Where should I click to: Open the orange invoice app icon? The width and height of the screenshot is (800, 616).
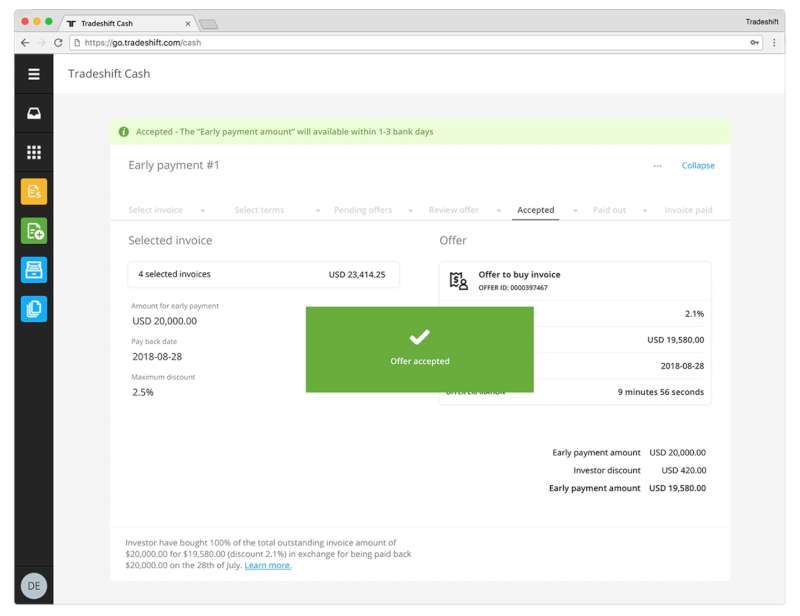(34, 191)
